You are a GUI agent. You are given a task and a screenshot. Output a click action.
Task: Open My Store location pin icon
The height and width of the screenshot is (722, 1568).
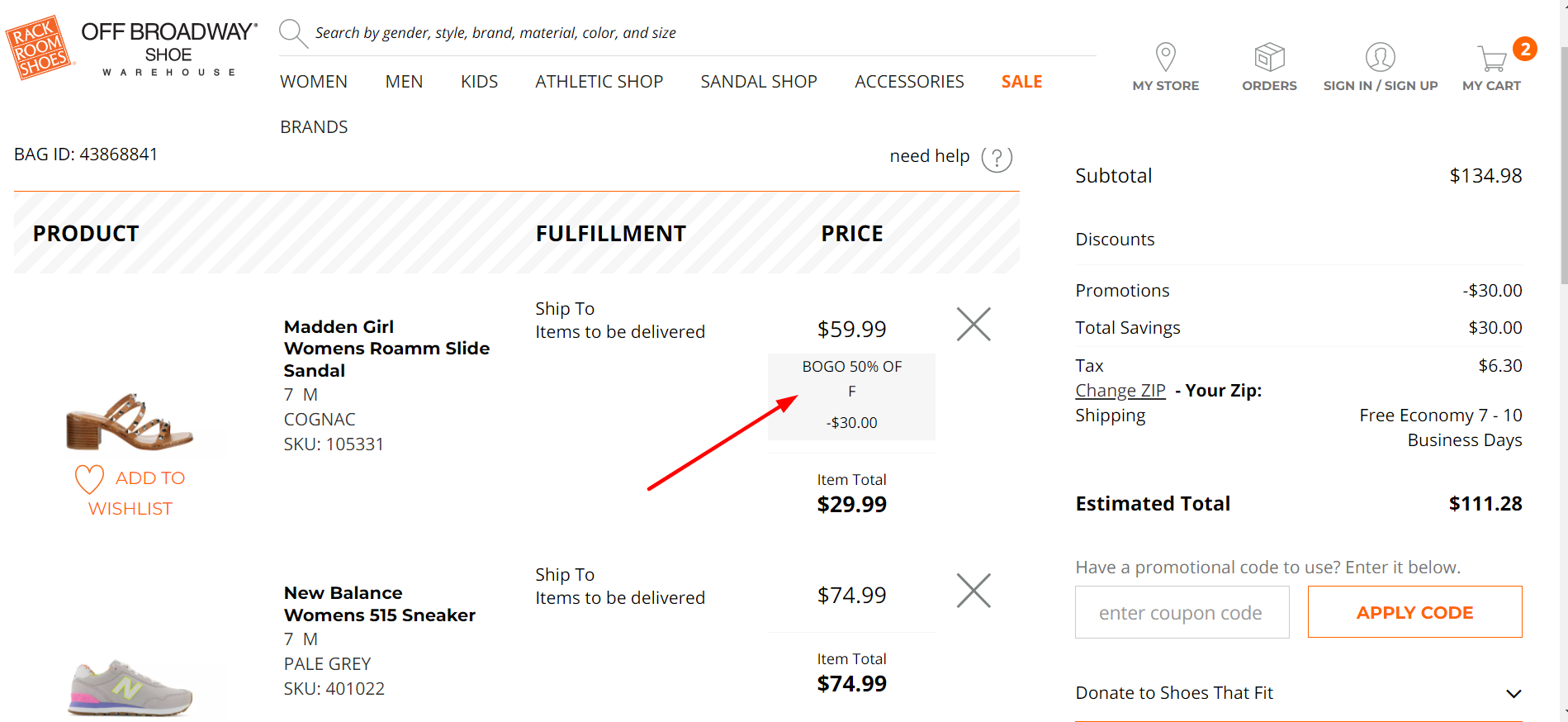click(x=1165, y=57)
